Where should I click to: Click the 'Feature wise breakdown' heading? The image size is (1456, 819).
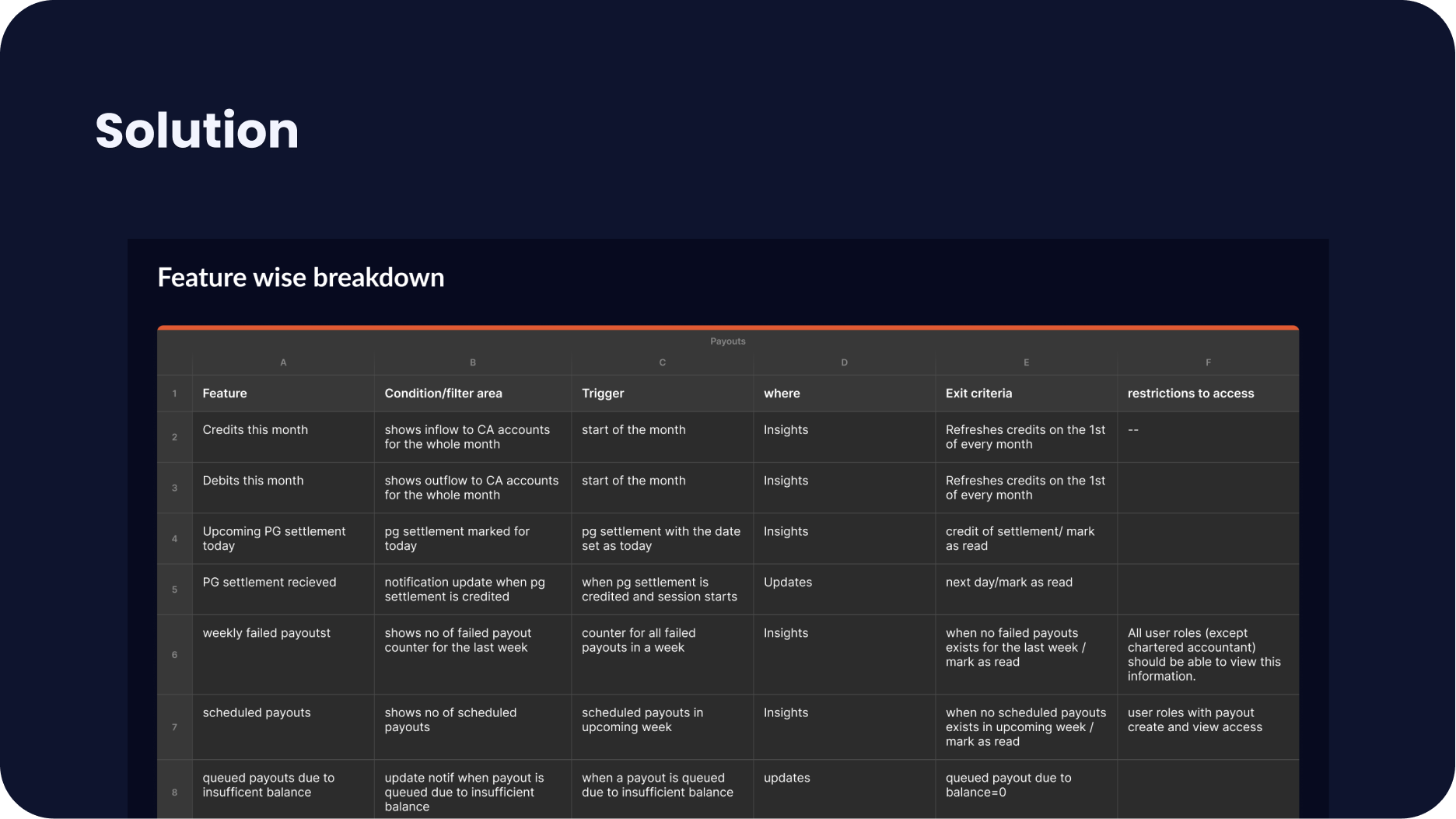point(301,278)
